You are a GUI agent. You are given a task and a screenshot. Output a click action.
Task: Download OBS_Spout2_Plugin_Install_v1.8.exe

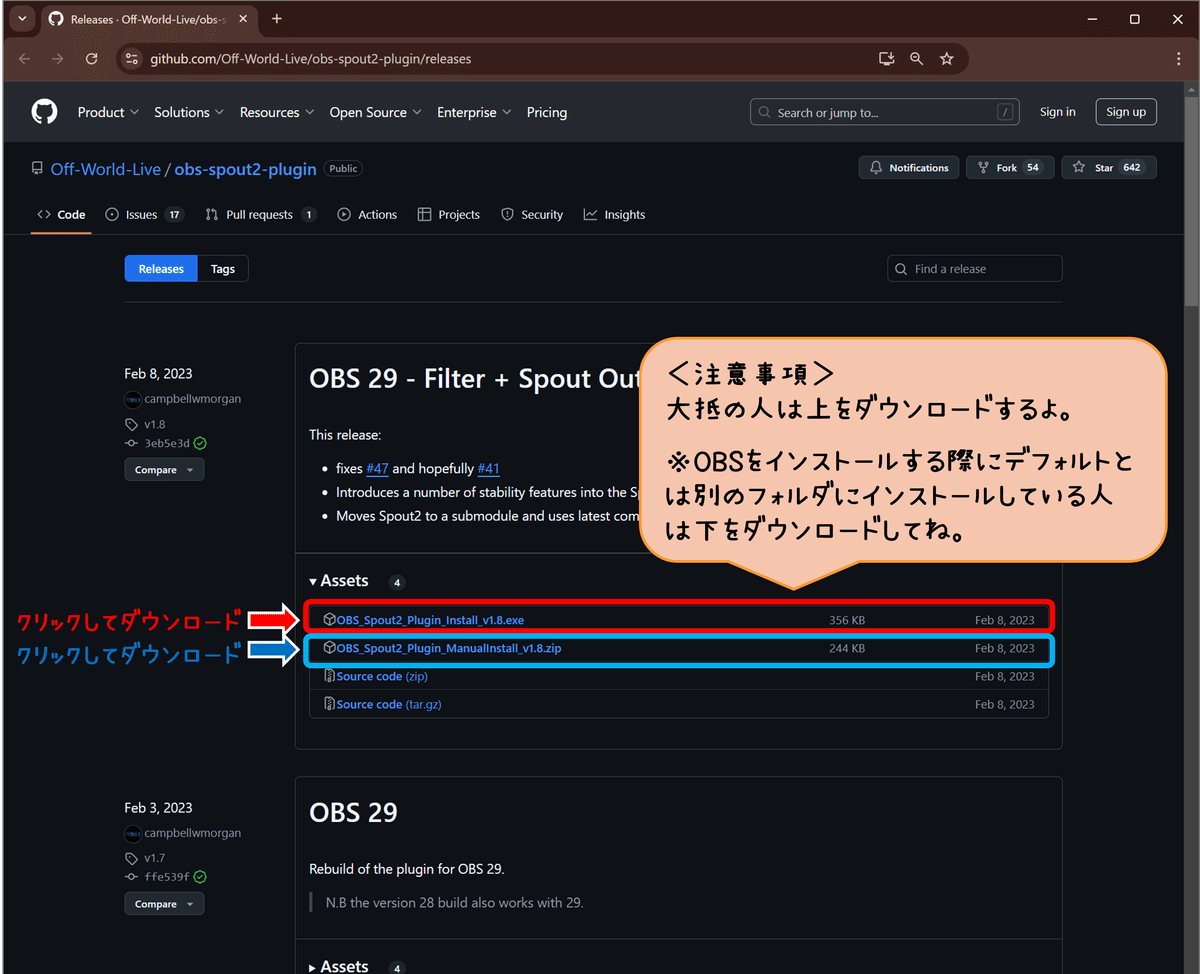click(x=430, y=620)
